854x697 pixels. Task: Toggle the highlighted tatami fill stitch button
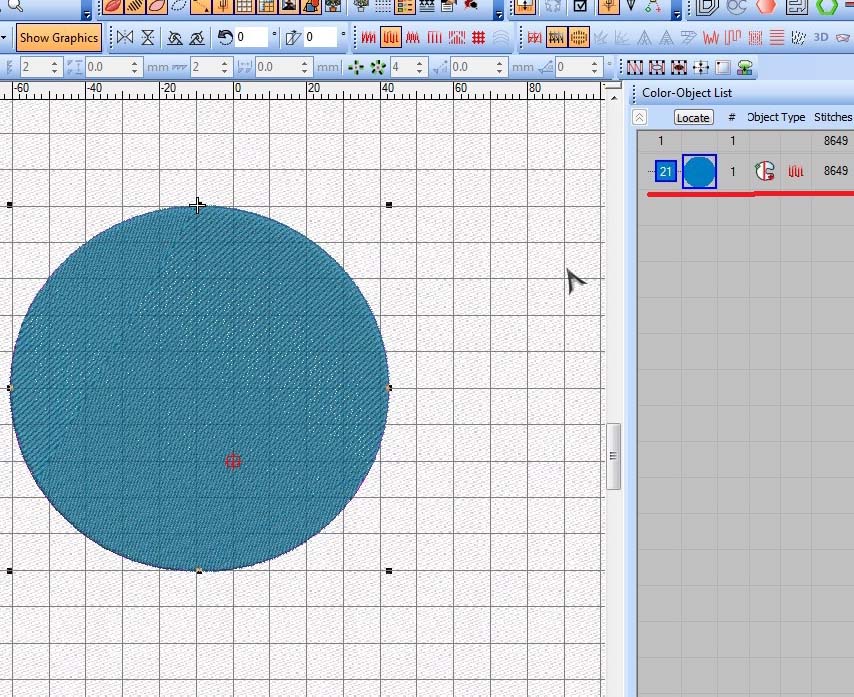pyautogui.click(x=391, y=38)
